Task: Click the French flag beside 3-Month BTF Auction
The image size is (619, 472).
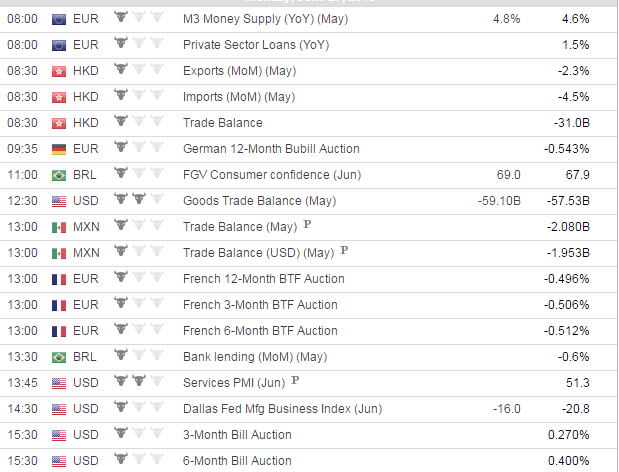Action: click(x=59, y=305)
